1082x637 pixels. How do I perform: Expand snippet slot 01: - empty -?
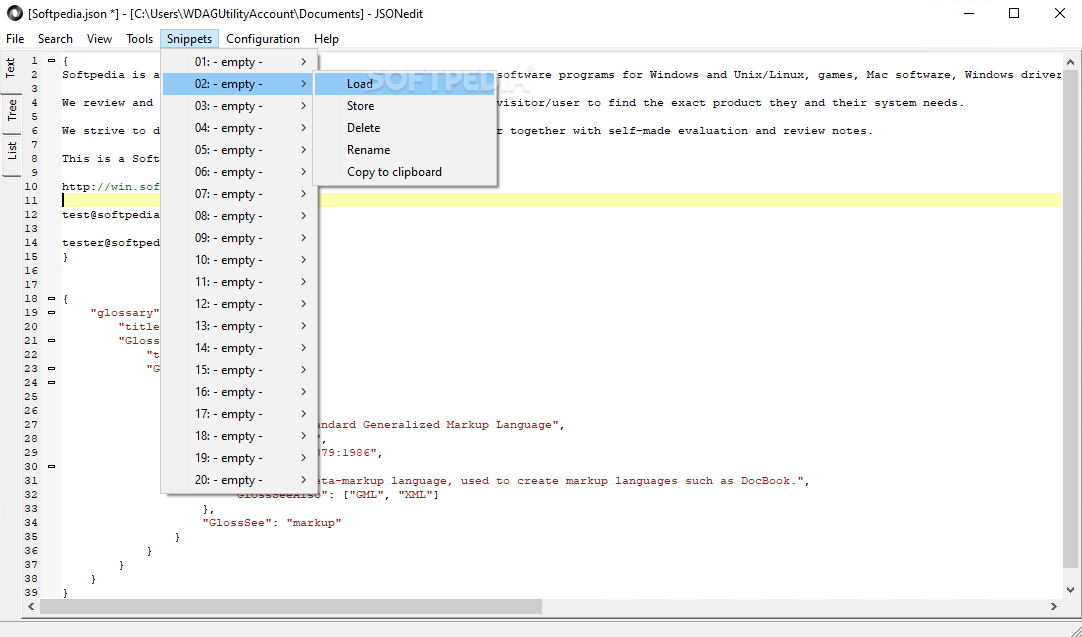pos(239,62)
